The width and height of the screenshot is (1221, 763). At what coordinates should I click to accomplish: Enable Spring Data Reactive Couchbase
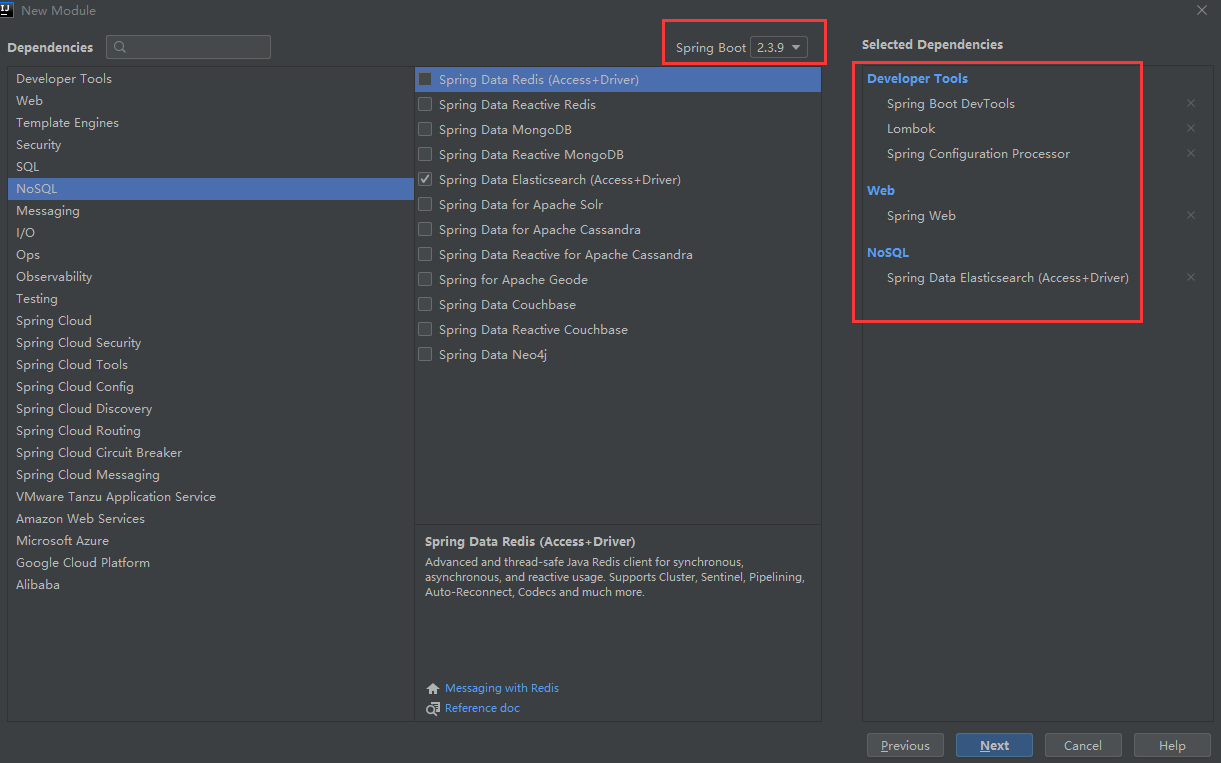(425, 329)
